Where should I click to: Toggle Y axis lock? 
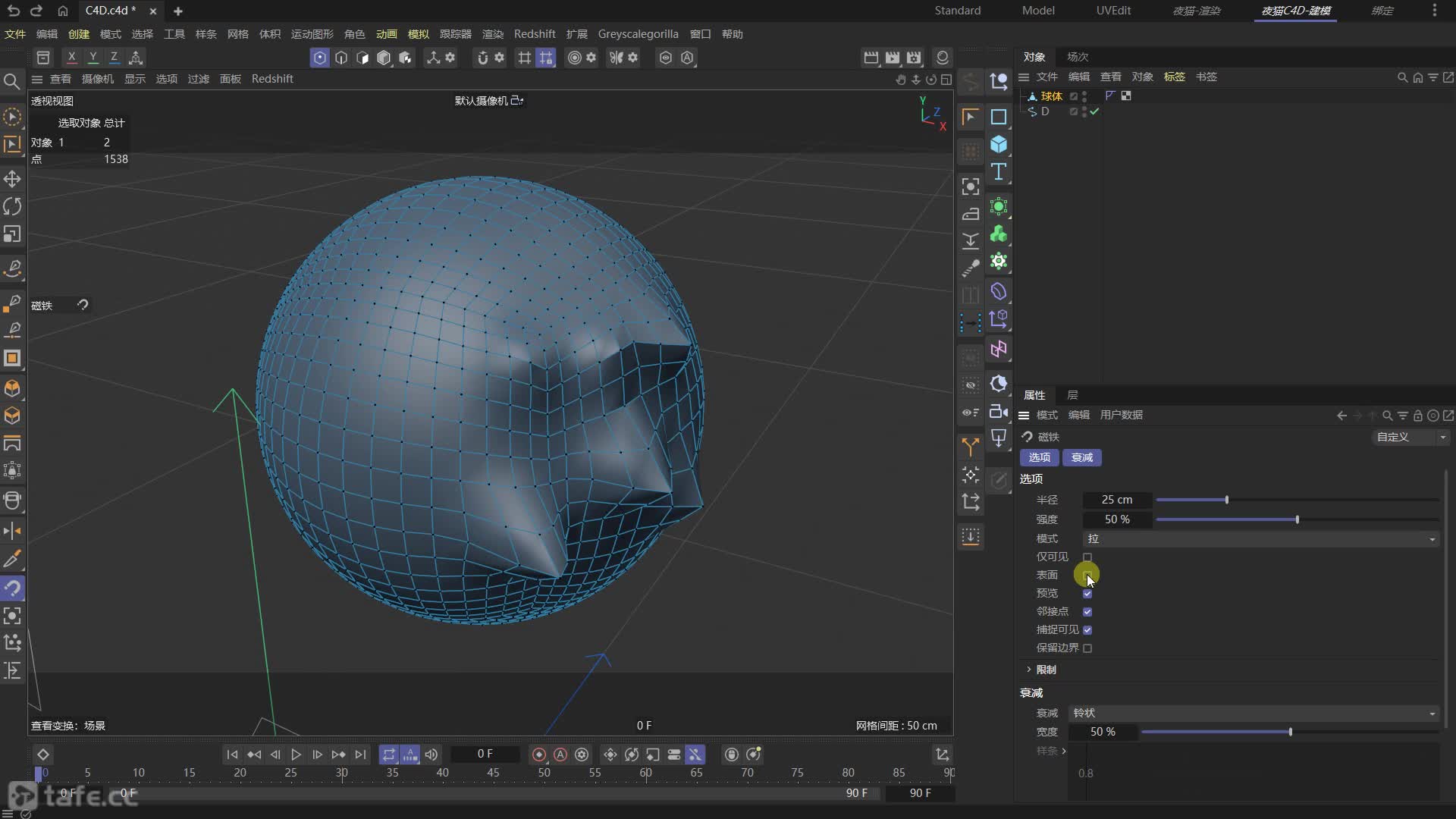93,57
